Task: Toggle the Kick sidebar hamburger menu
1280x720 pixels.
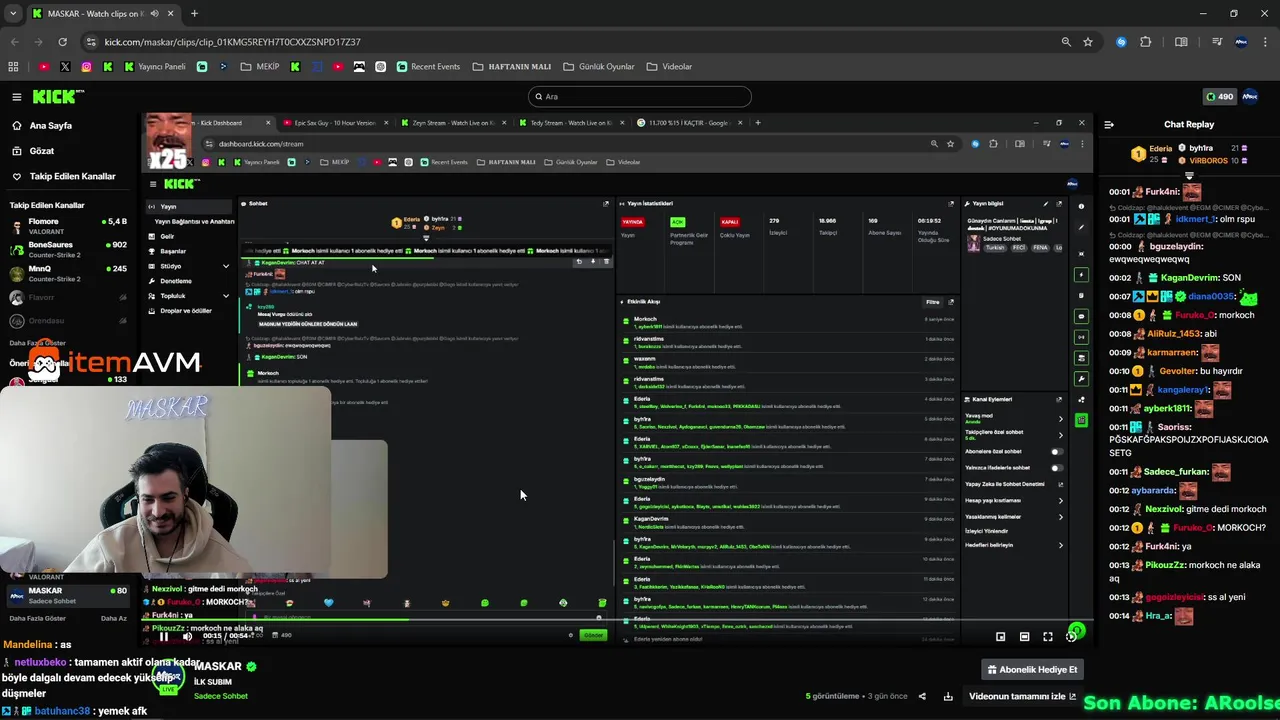Action: click(17, 97)
